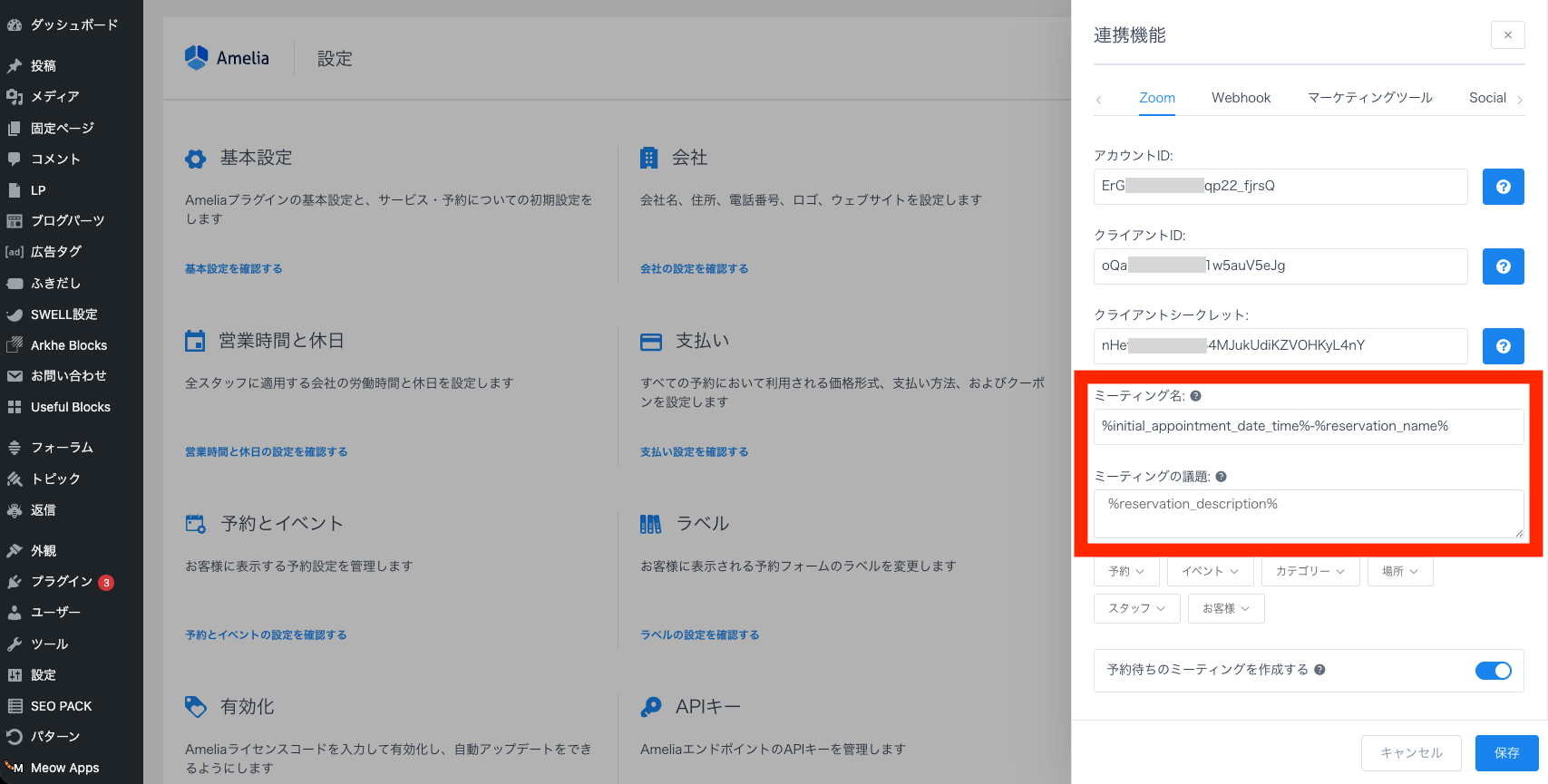Switch to the Webhook tab
Viewport: 1548px width, 784px height.
point(1241,98)
